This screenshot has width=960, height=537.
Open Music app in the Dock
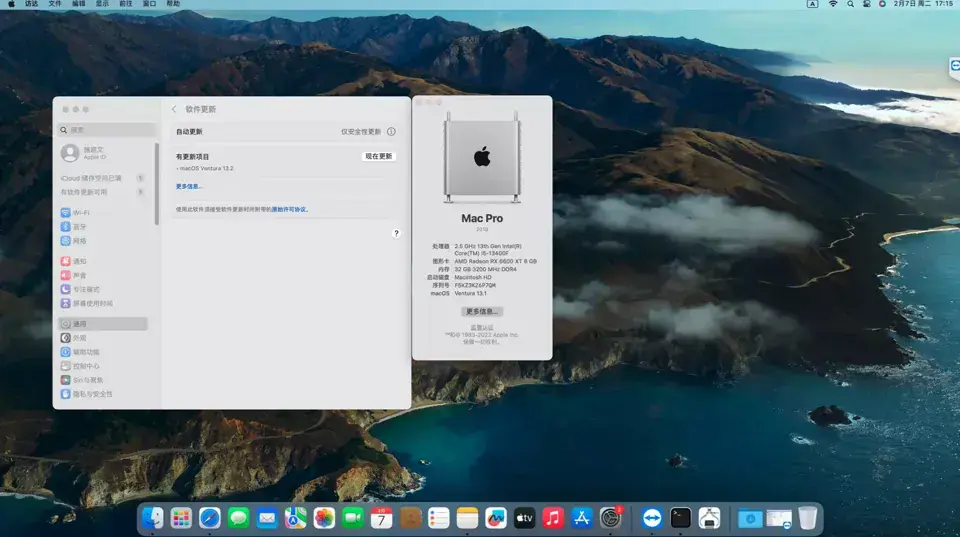coord(553,518)
